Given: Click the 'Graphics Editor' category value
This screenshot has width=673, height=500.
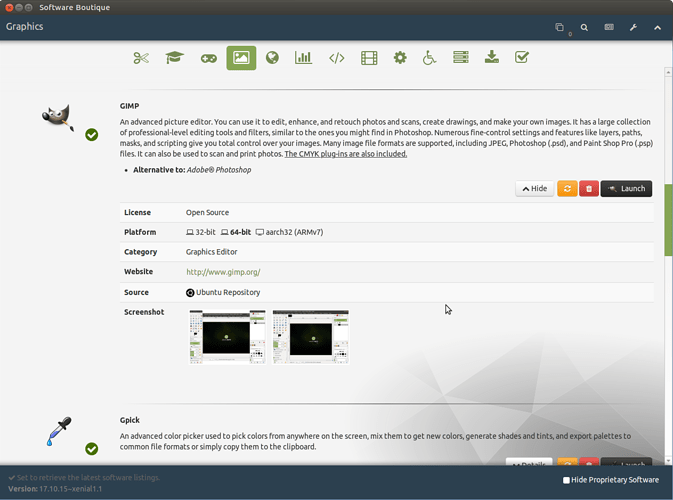Looking at the screenshot, I should (x=211, y=252).
